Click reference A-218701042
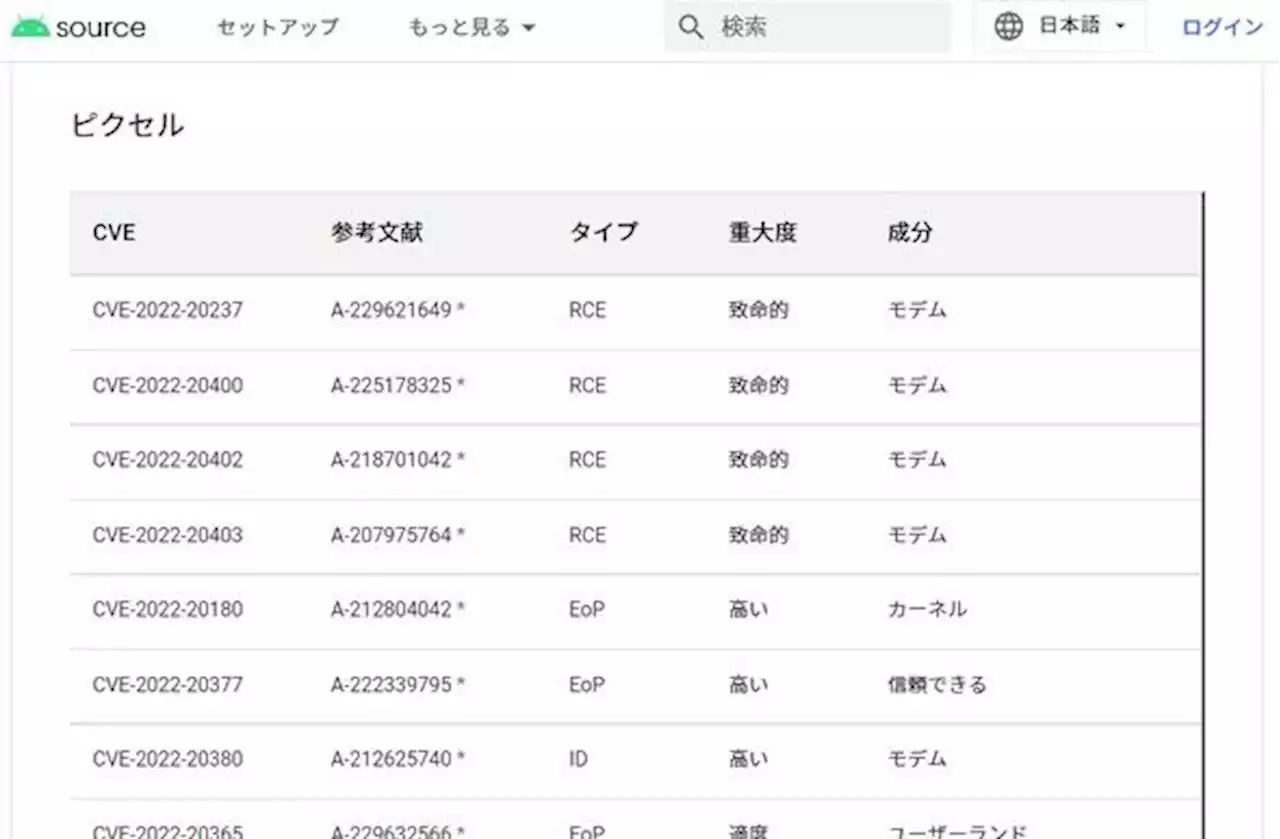Viewport: 1280px width, 839px height. (x=392, y=460)
